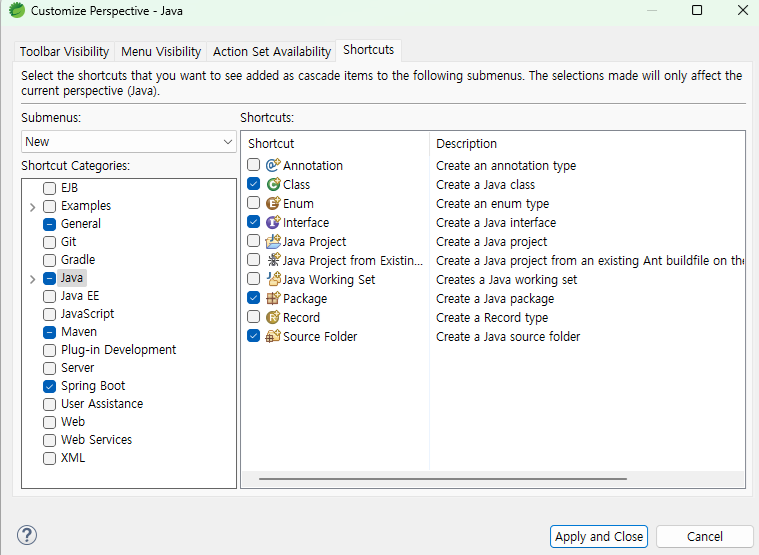759x555 pixels.
Task: Select the Spring Boot category label
Action: [93, 386]
